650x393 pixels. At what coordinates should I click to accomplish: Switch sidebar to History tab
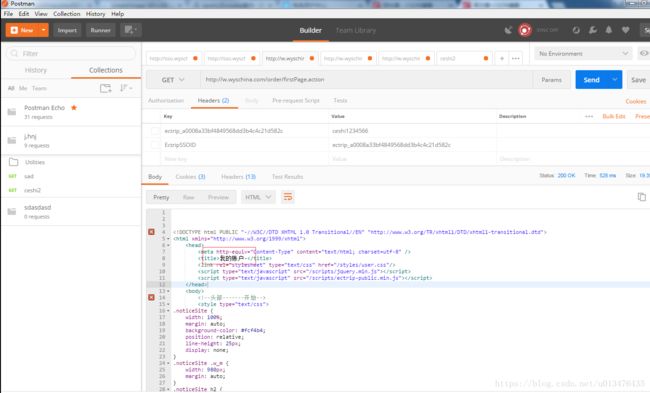36,70
